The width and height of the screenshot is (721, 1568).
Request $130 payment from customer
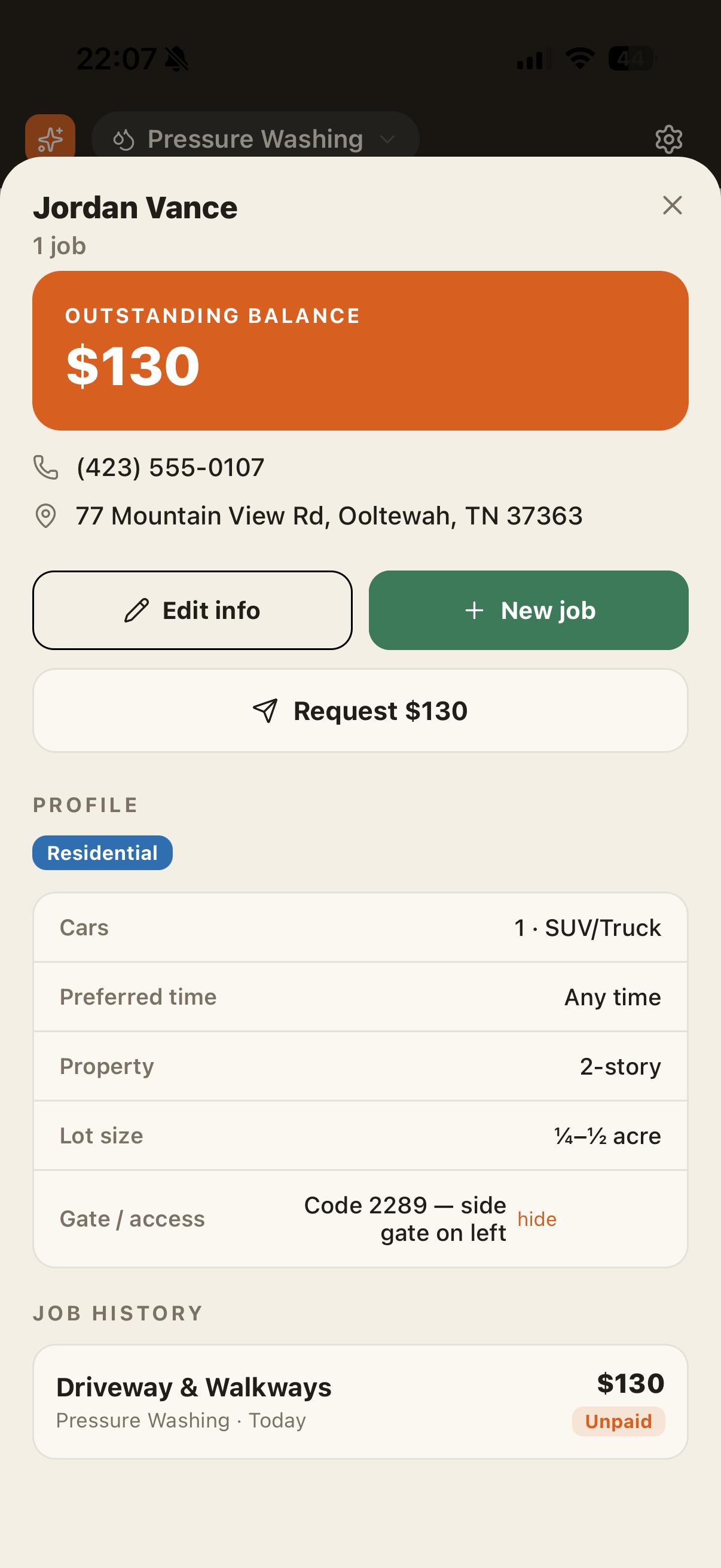click(x=360, y=710)
